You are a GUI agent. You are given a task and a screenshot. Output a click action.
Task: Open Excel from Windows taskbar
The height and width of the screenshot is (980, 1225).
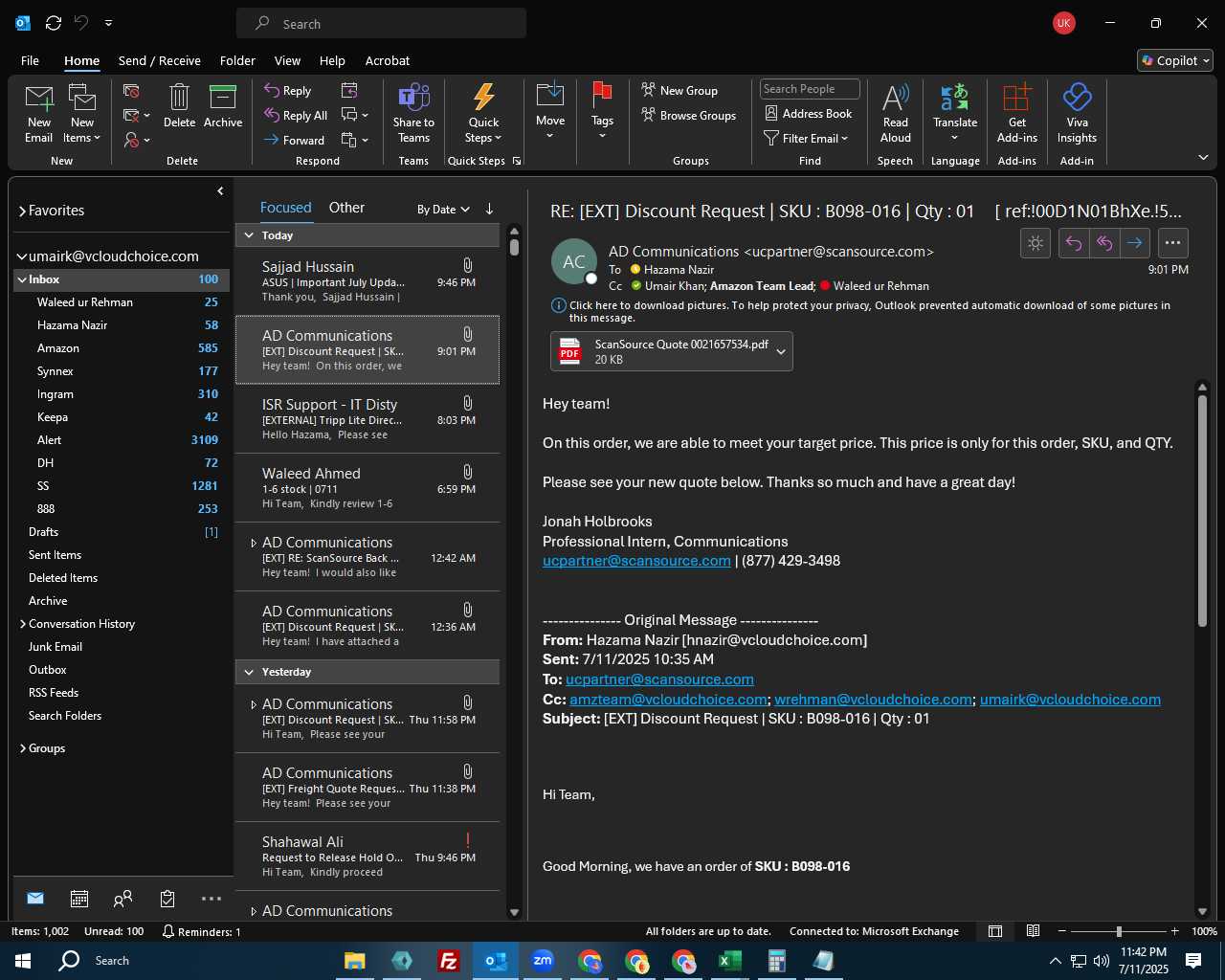pyautogui.click(x=730, y=961)
